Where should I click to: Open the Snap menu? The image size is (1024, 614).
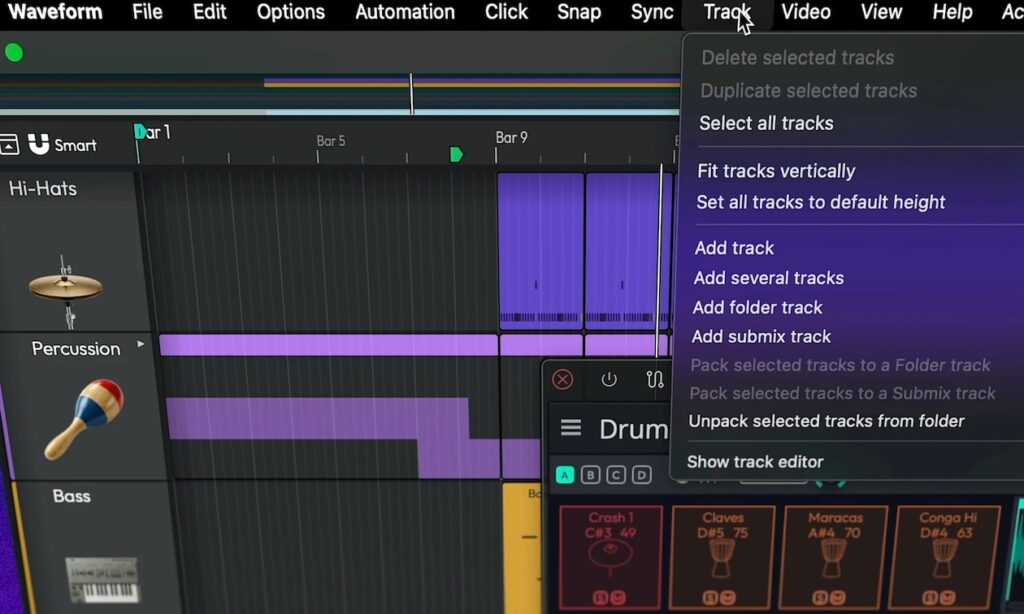[579, 12]
